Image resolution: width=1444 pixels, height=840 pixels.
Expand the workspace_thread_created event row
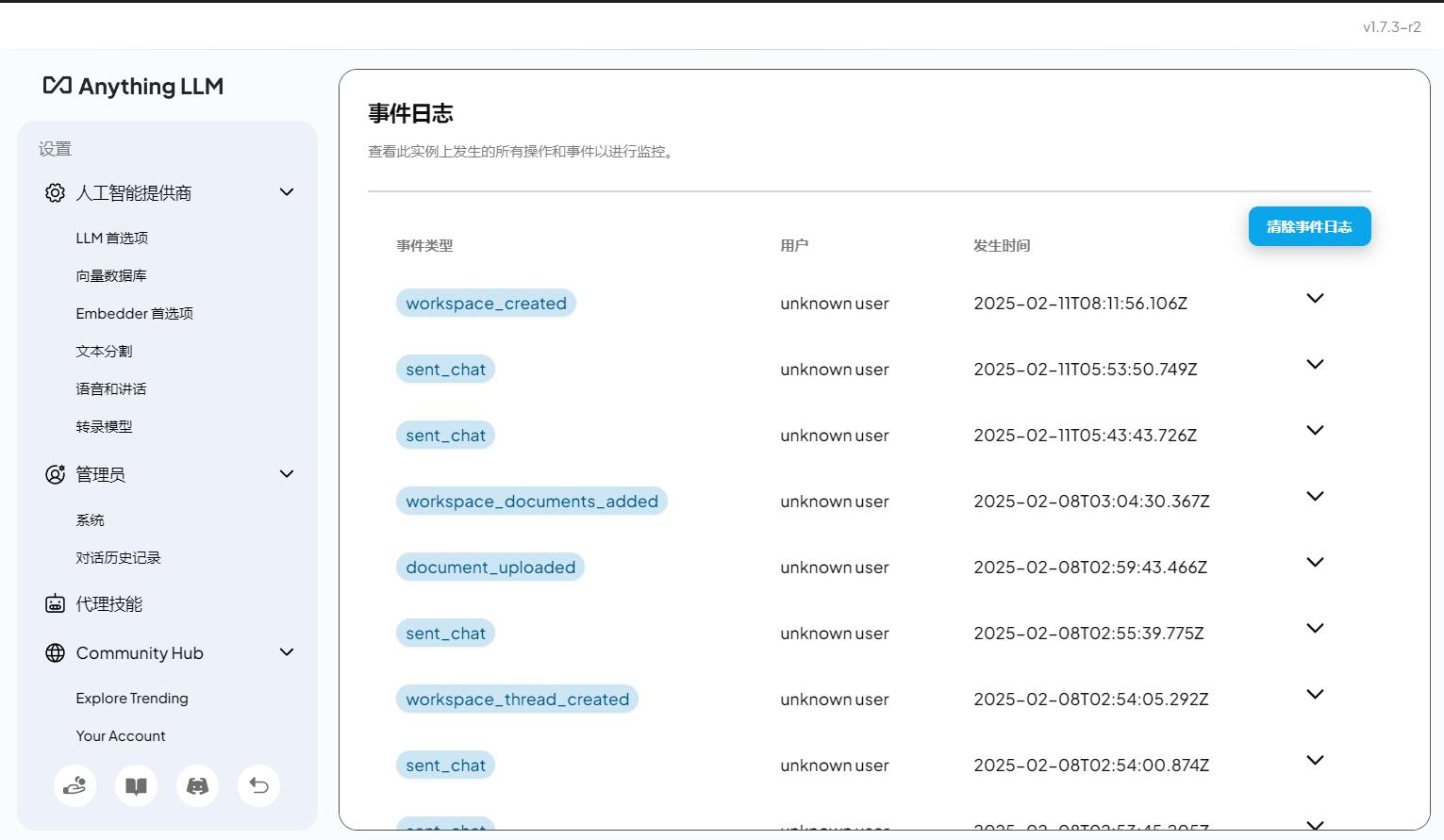coord(1315,695)
